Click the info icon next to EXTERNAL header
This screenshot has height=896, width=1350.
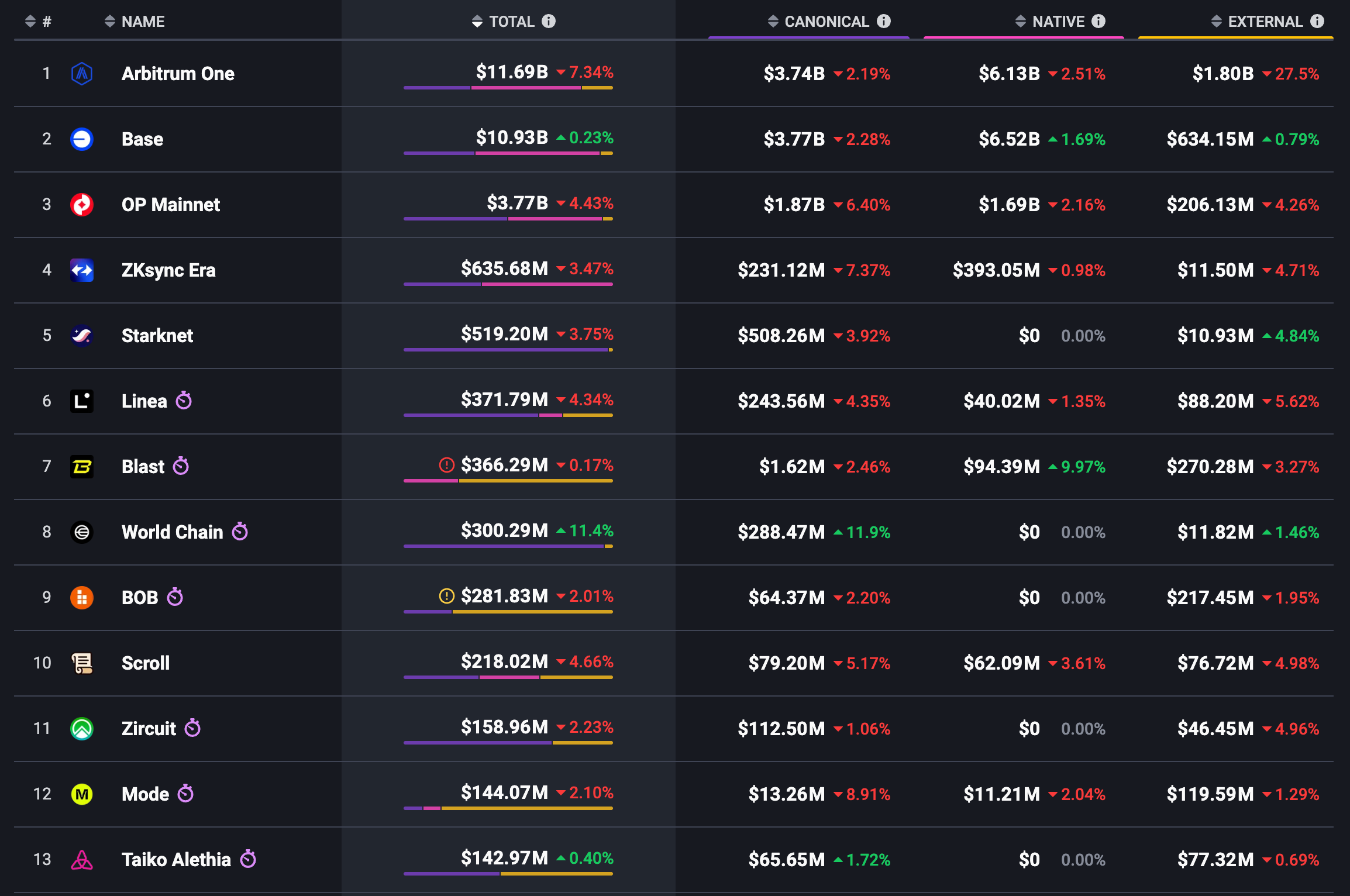point(1317,22)
